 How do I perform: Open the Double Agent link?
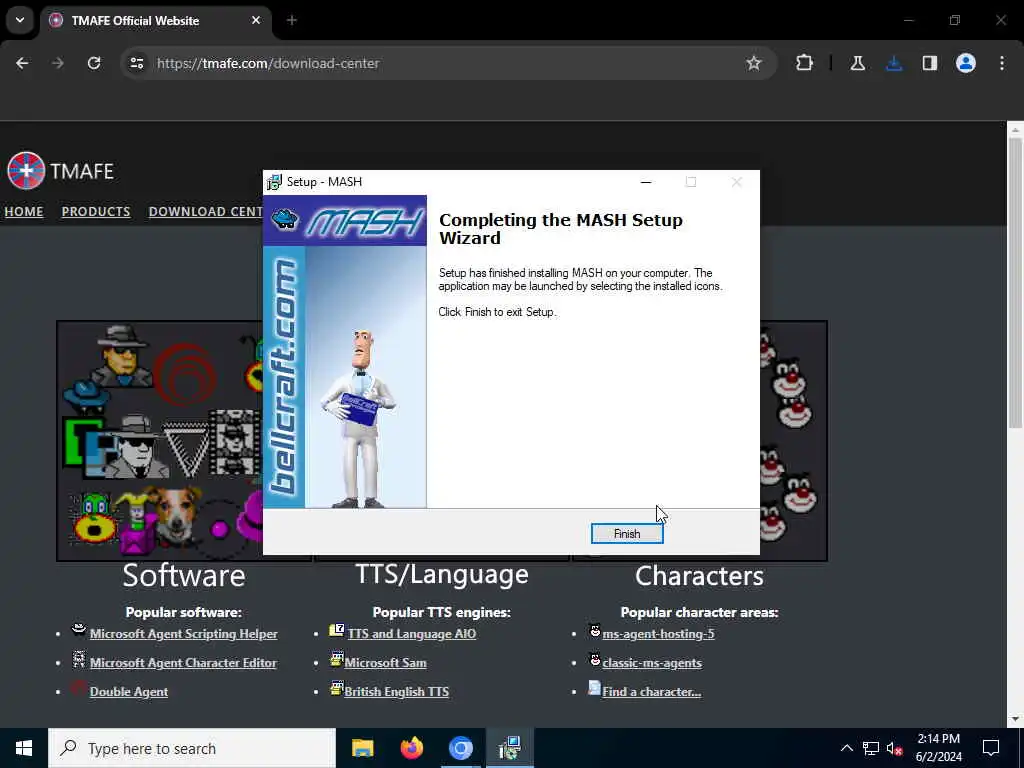coord(129,692)
